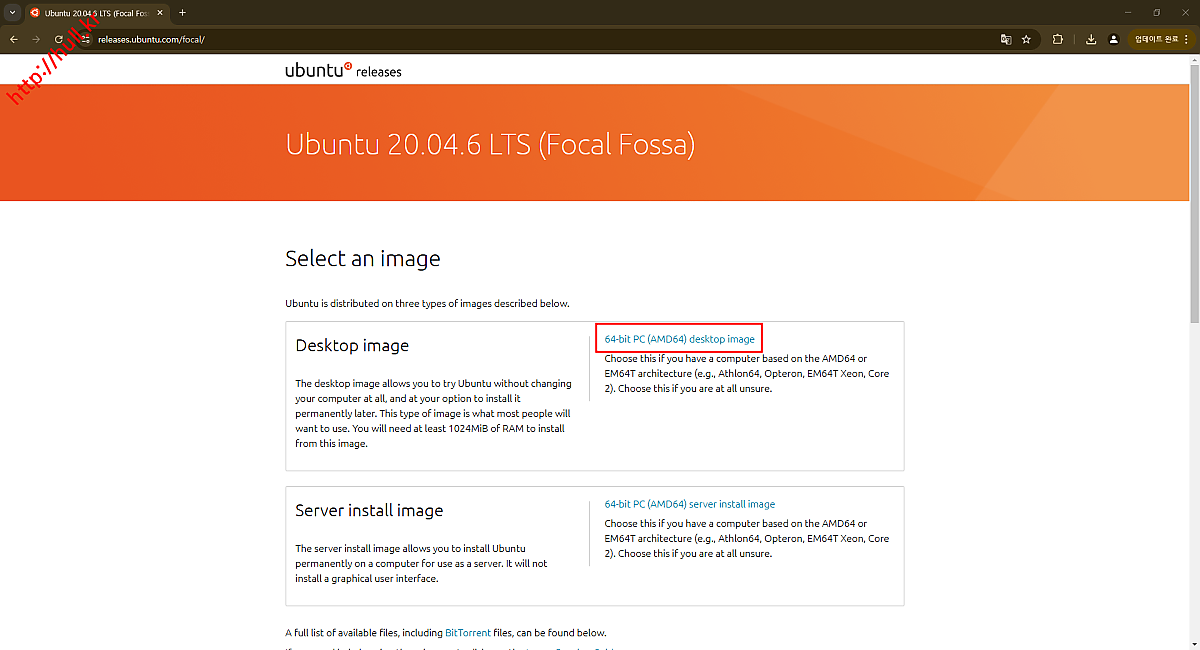Bookmark this page with the star icon

click(1026, 39)
